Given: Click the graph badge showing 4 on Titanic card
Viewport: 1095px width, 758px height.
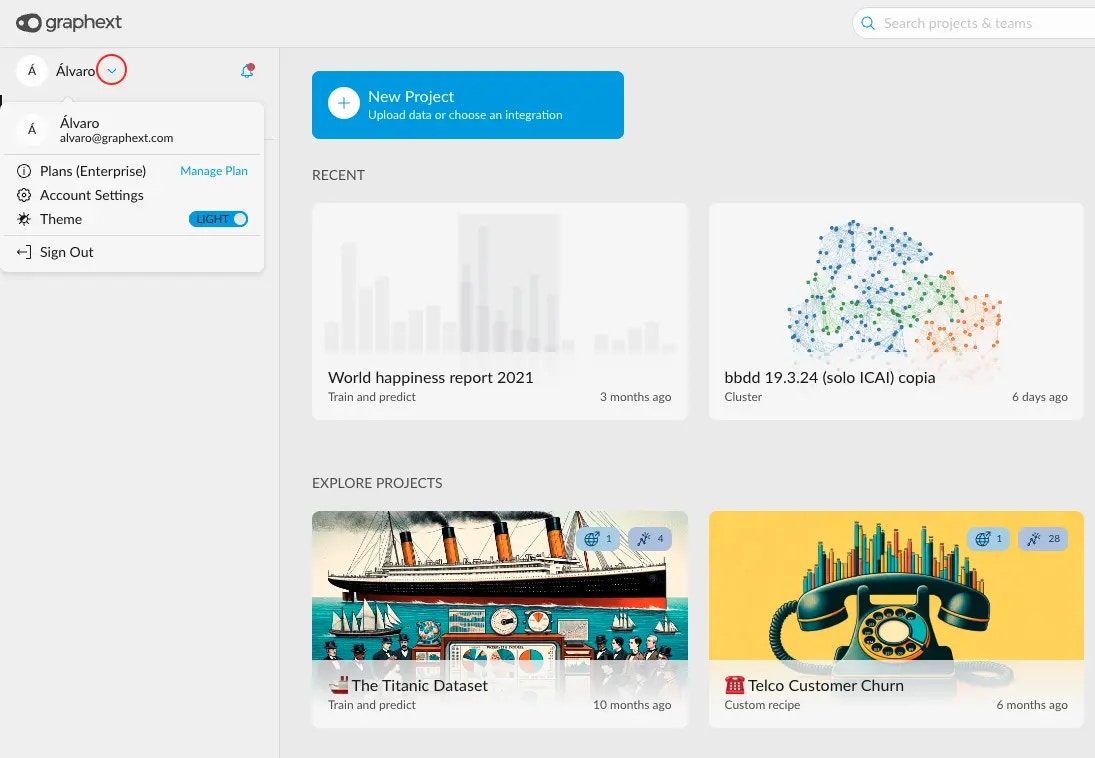Looking at the screenshot, I should coord(649,538).
